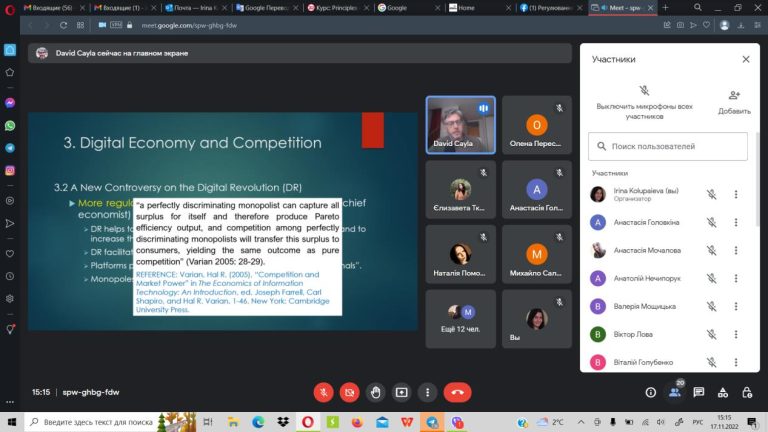Open meeting details info icon
This screenshot has height=432, width=768.
650,392
